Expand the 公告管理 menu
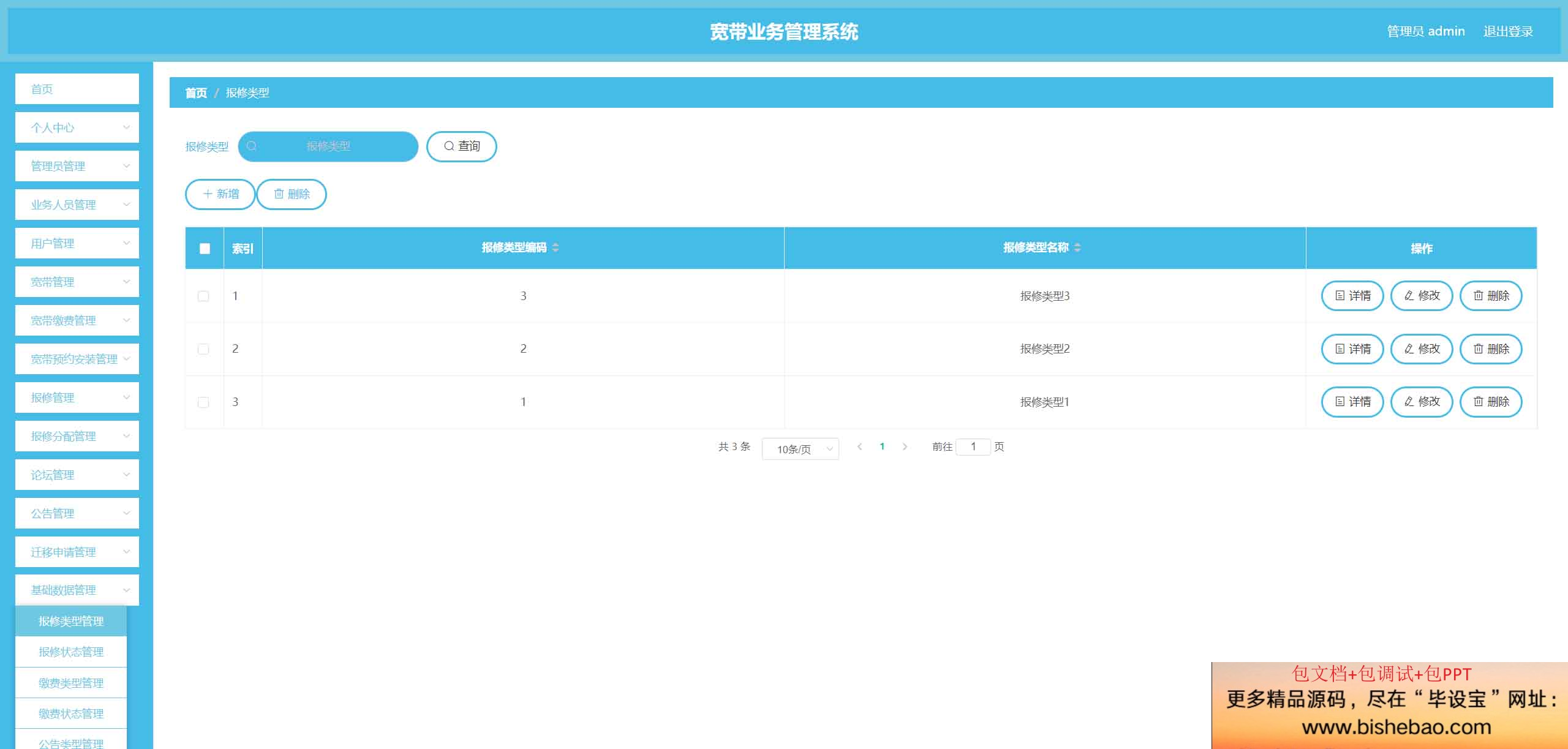Screen dimensions: 1568x749 tap(77, 513)
